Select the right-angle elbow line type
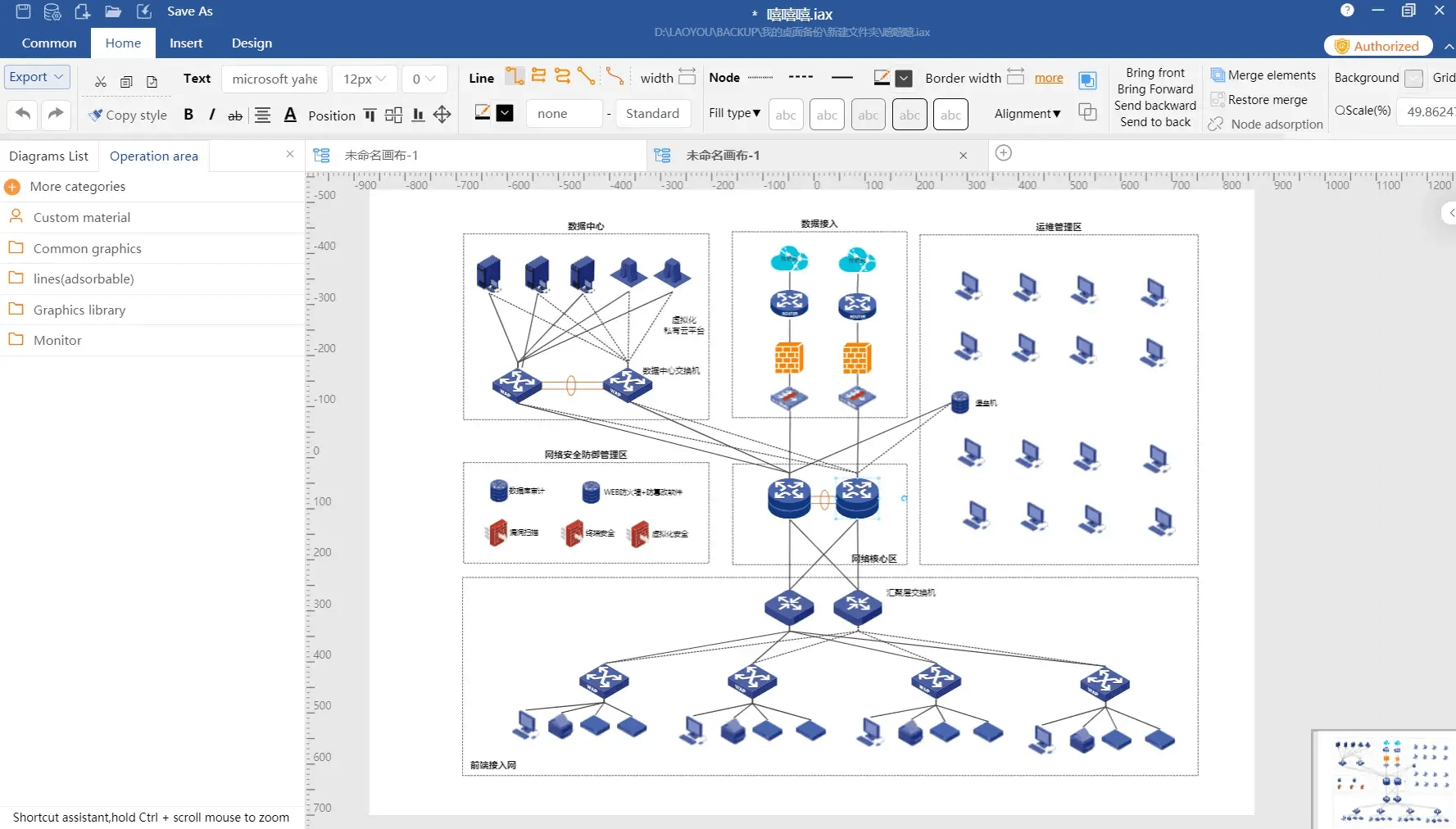The width and height of the screenshot is (1456, 829). click(515, 76)
